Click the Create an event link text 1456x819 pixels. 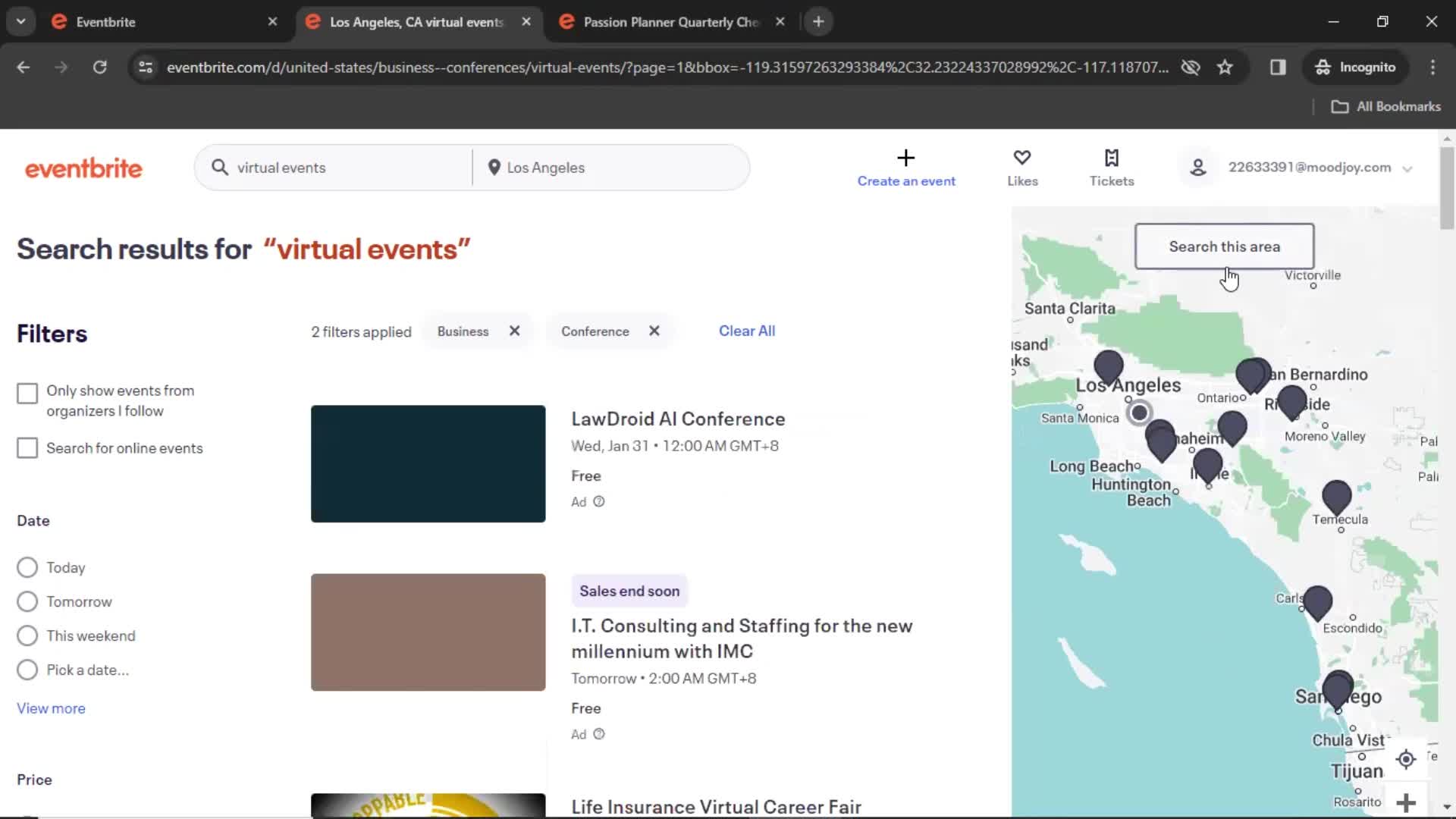coord(906,181)
